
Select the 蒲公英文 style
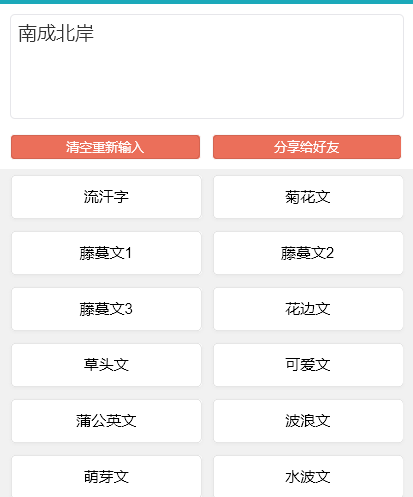point(106,421)
